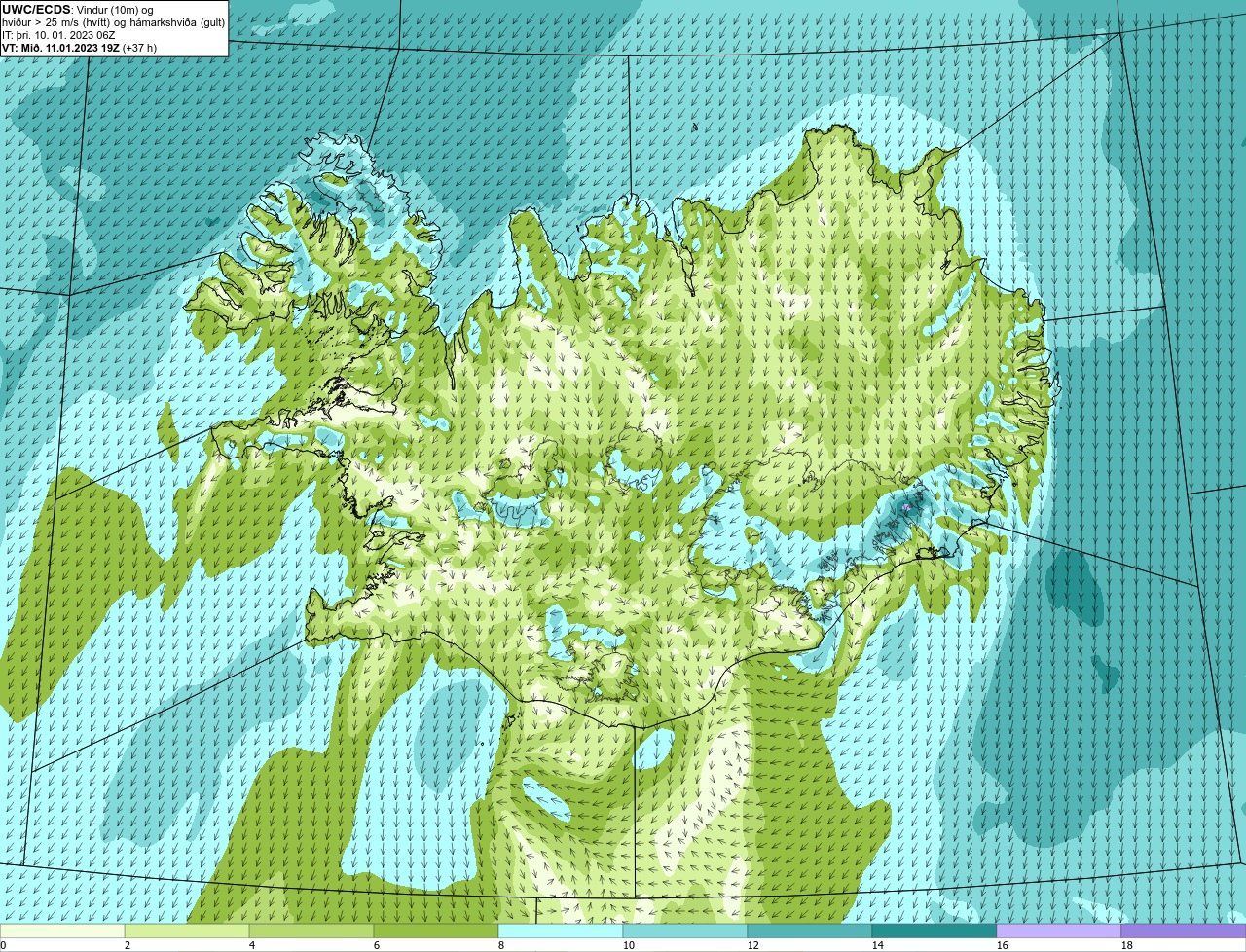This screenshot has height=952, width=1246.
Task: Click the legend label '2'
Action: click(x=128, y=945)
